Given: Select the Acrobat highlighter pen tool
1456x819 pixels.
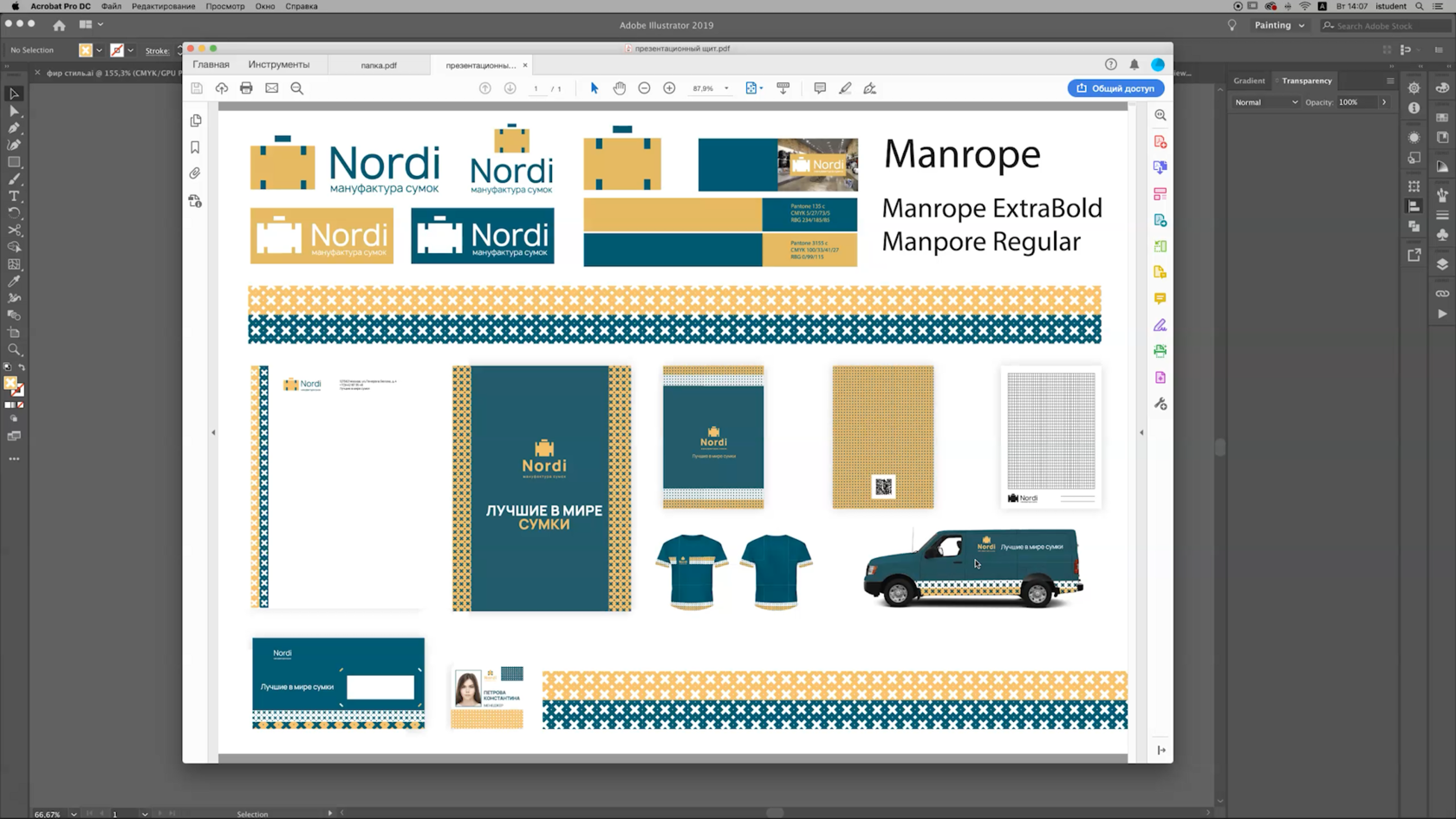Looking at the screenshot, I should pos(845,88).
